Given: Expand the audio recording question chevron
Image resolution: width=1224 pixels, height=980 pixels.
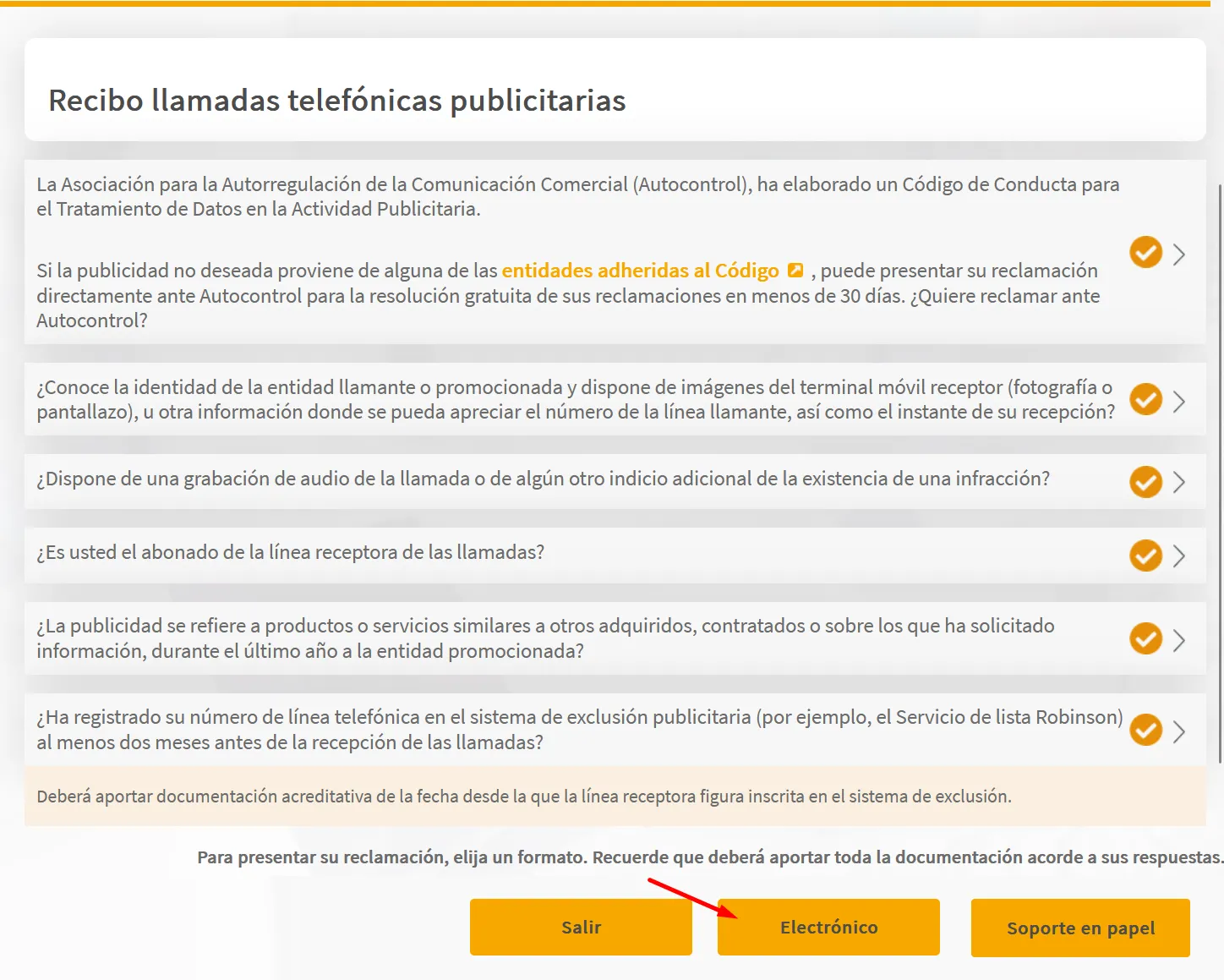Looking at the screenshot, I should pos(1179,482).
